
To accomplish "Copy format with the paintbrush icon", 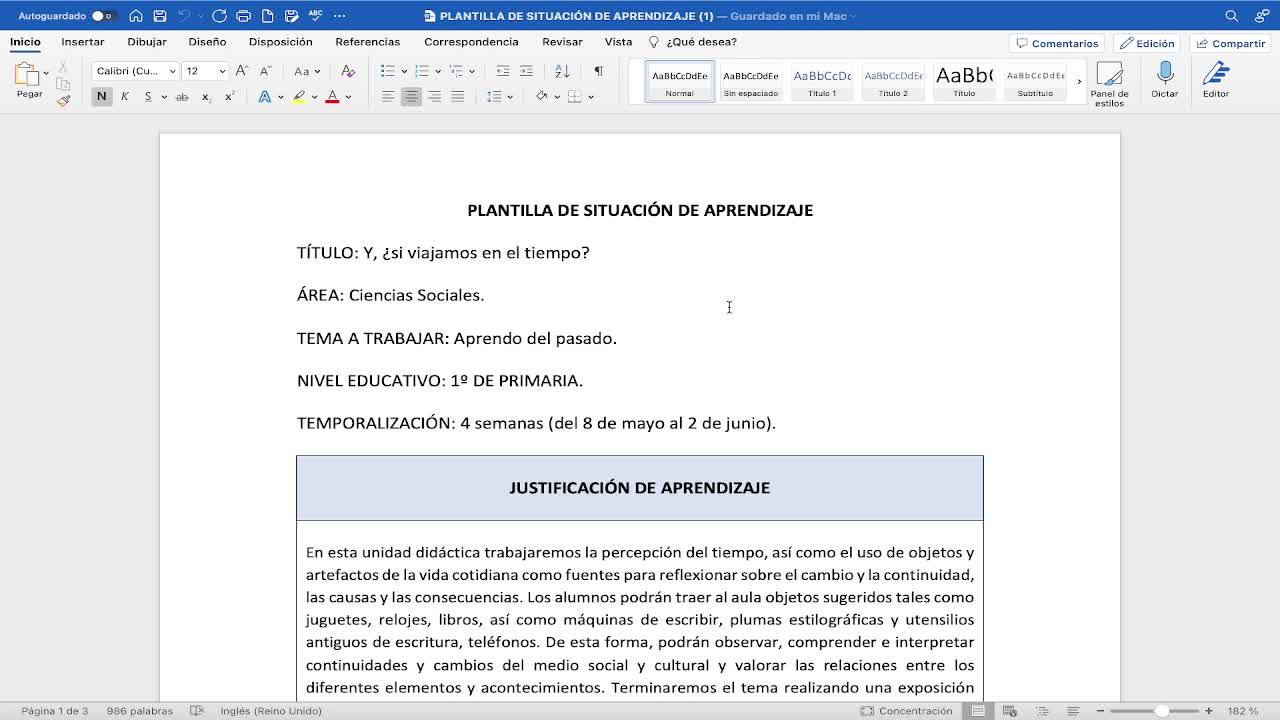I will (x=63, y=100).
